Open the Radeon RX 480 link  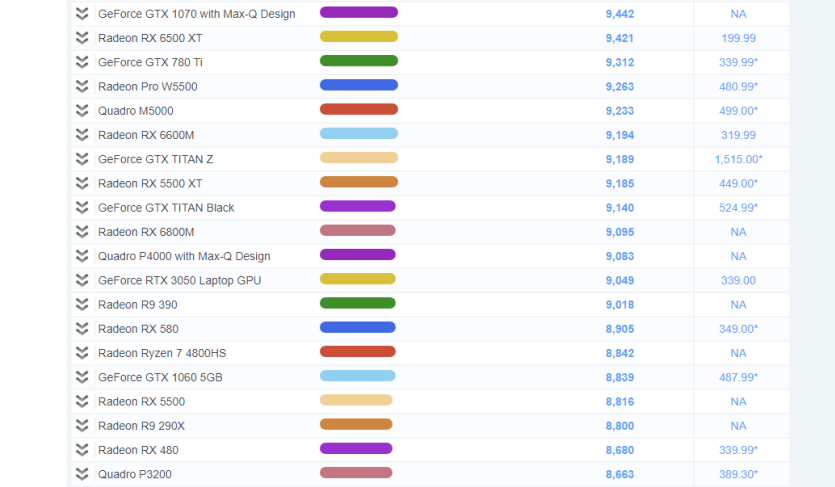138,450
